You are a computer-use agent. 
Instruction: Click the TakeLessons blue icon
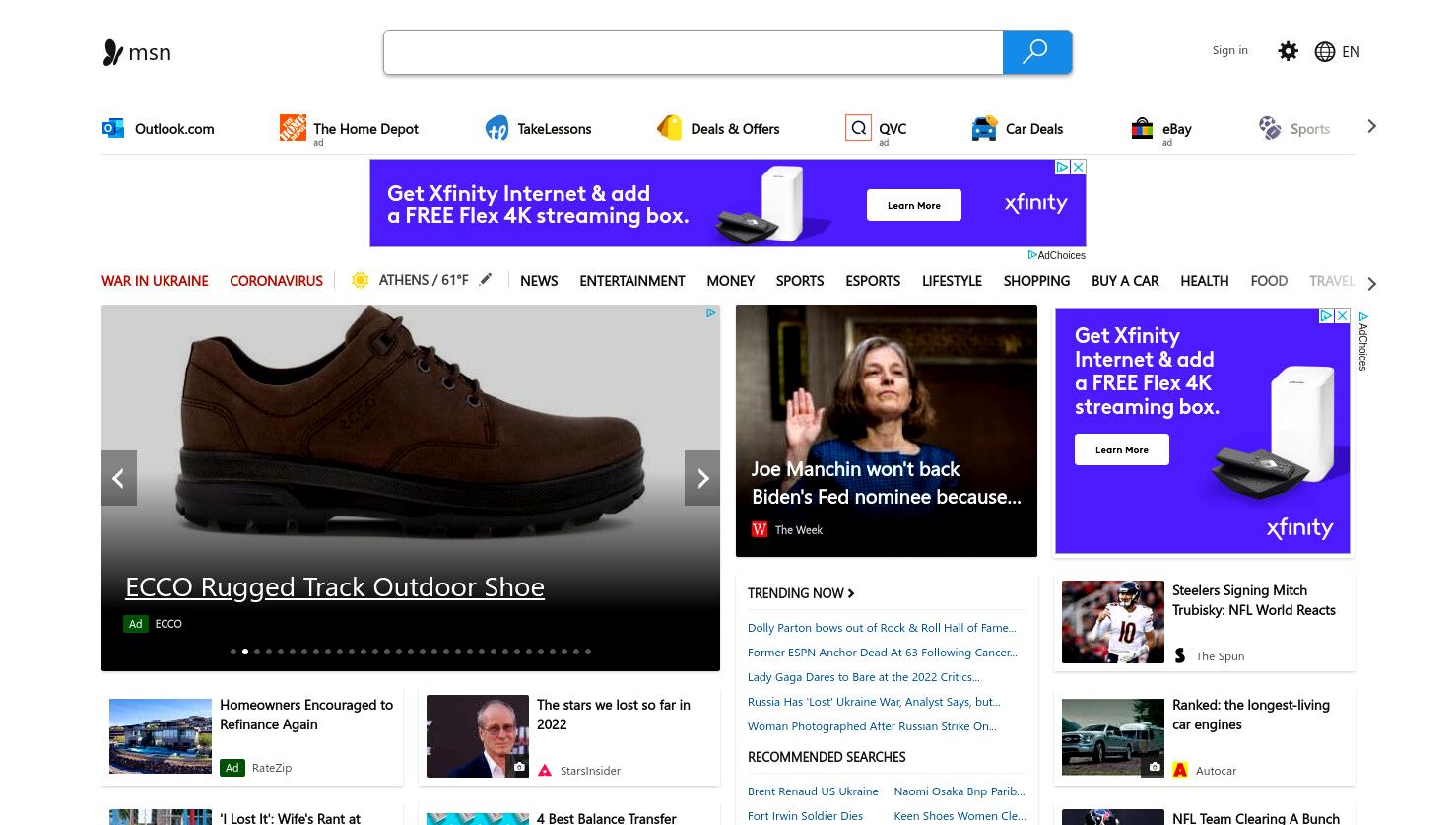496,128
